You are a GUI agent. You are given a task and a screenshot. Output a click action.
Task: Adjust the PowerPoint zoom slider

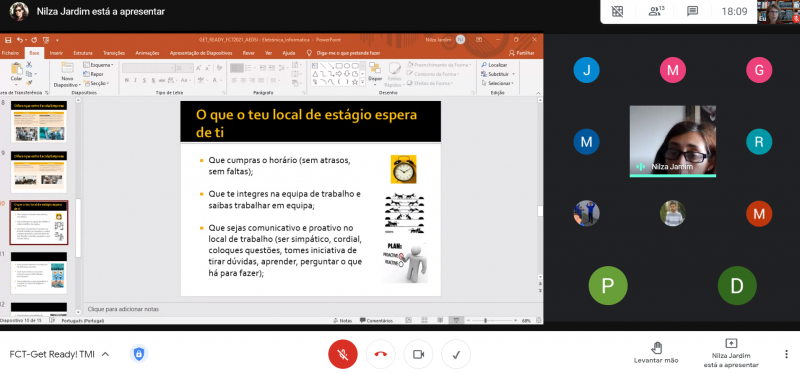click(x=485, y=320)
